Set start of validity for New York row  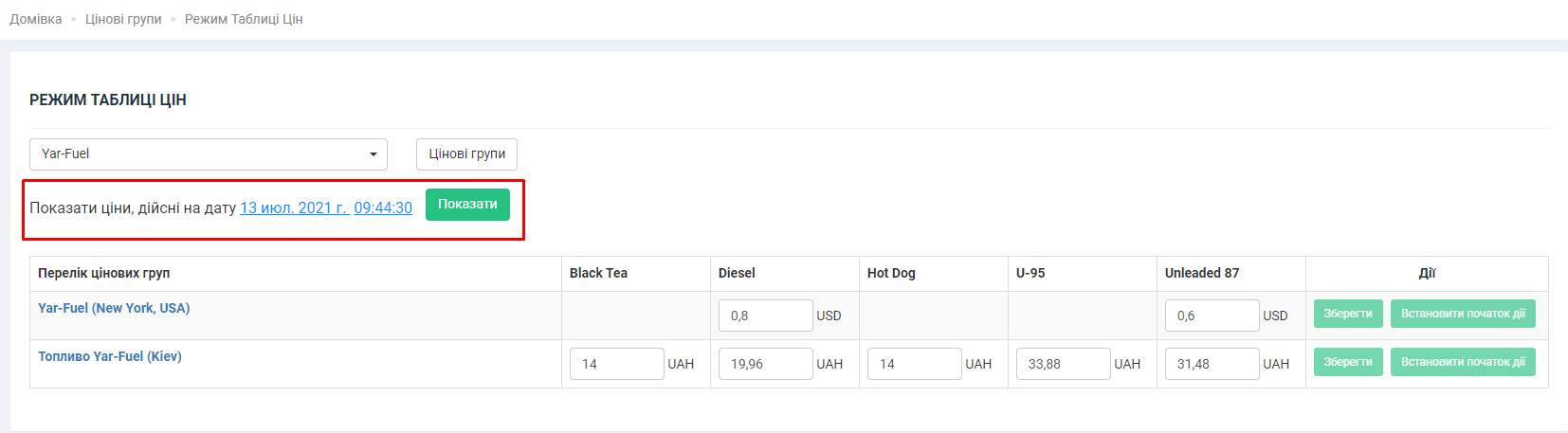pyautogui.click(x=1462, y=314)
